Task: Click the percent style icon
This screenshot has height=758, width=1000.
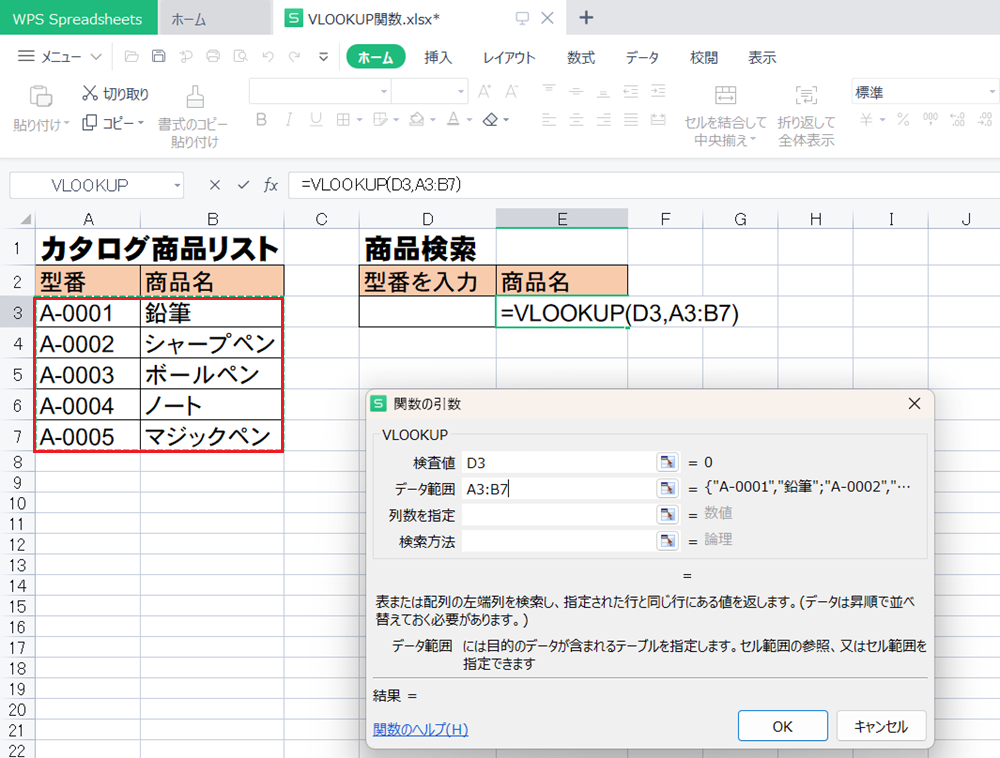Action: (903, 120)
